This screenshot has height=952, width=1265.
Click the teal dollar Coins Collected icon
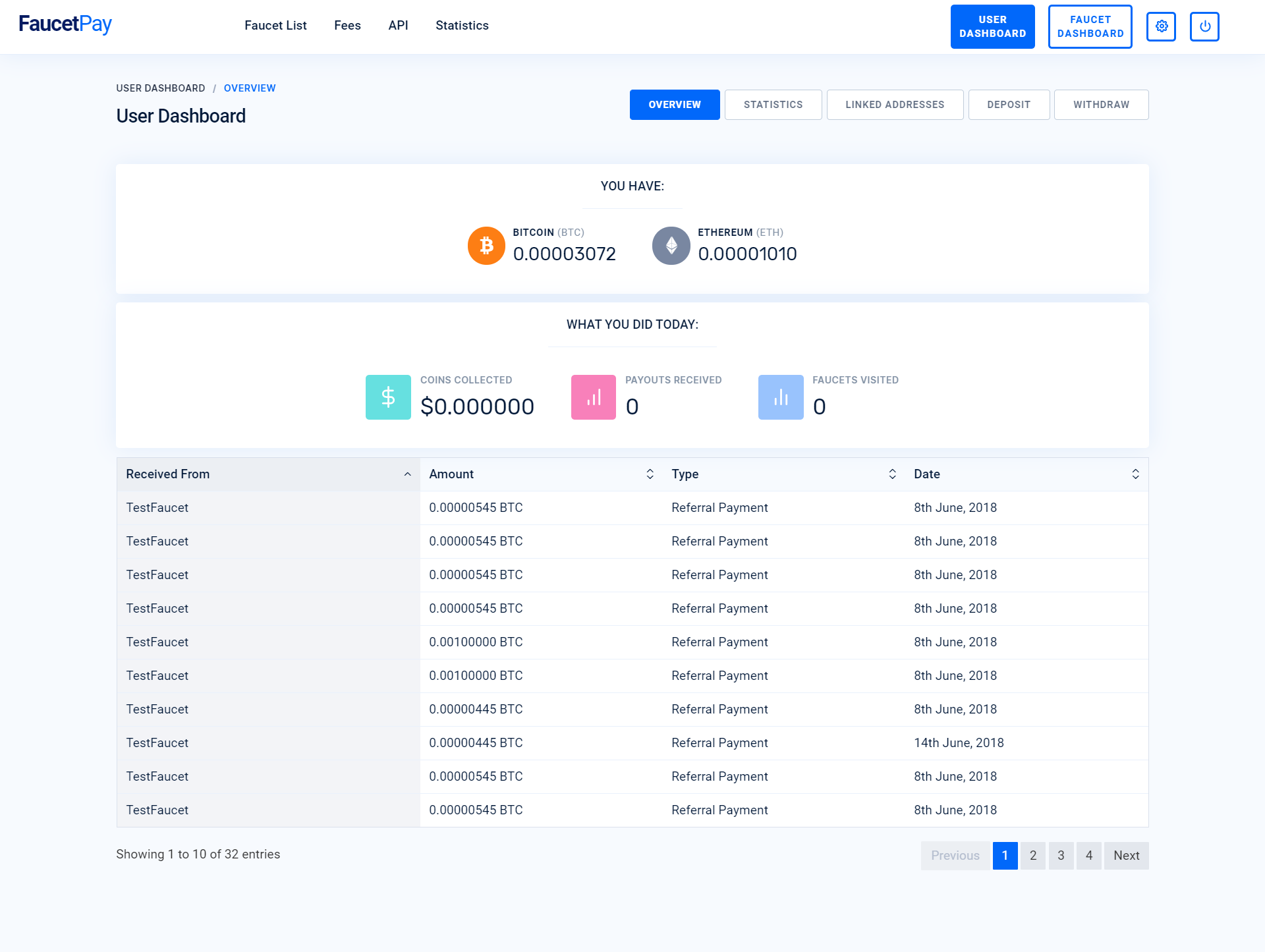(x=388, y=397)
